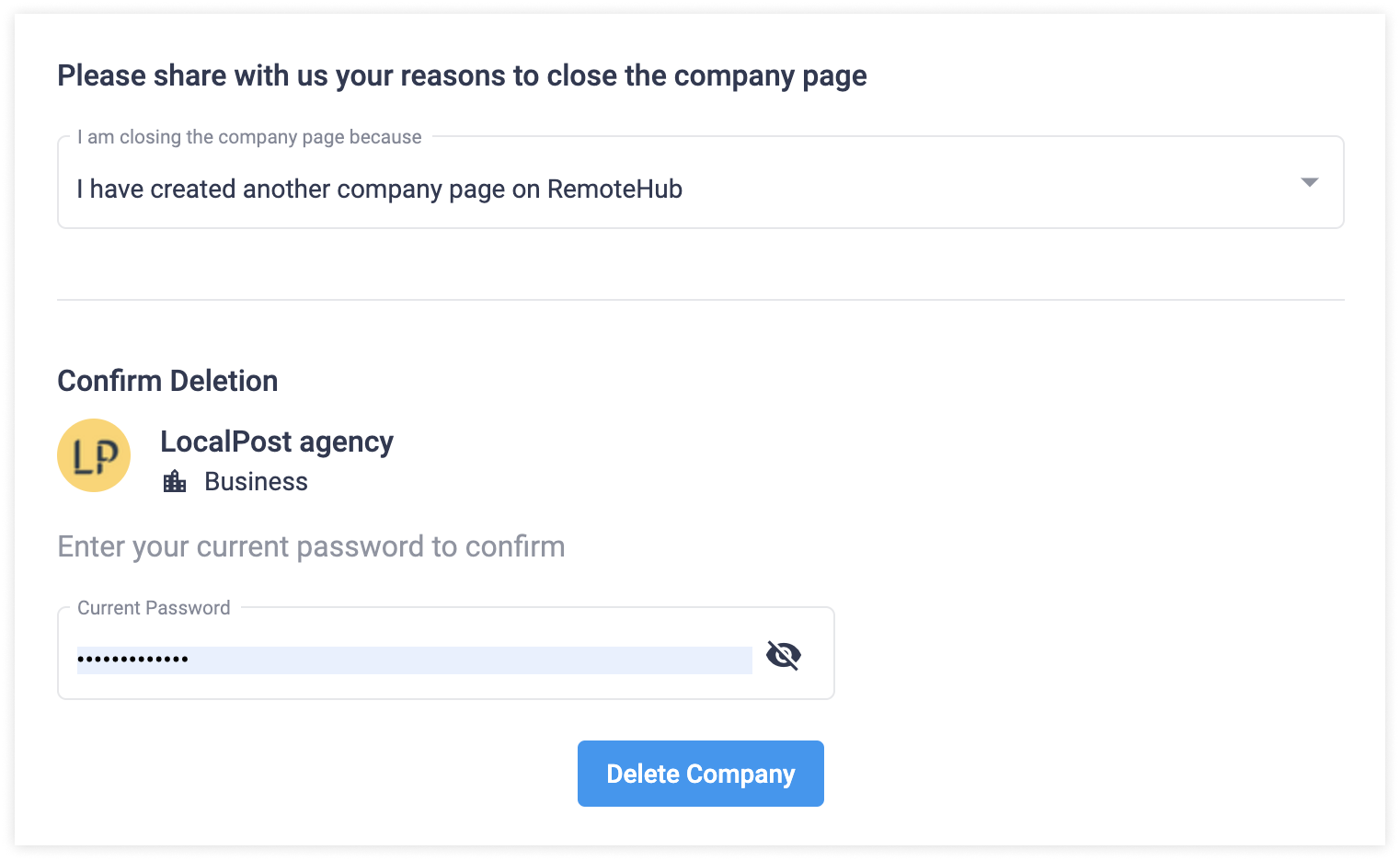This screenshot has width=1400, height=861.
Task: Click the 'I am closing the company page because' label
Action: tap(249, 137)
